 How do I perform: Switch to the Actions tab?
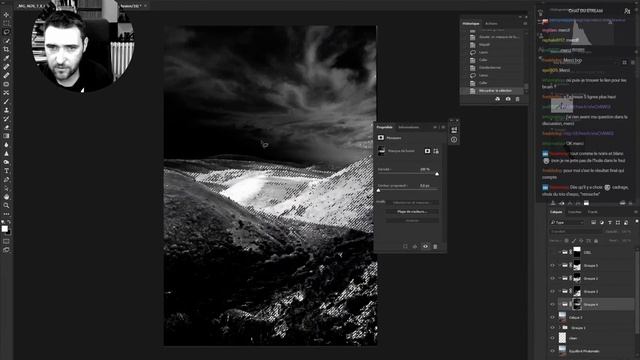click(491, 24)
